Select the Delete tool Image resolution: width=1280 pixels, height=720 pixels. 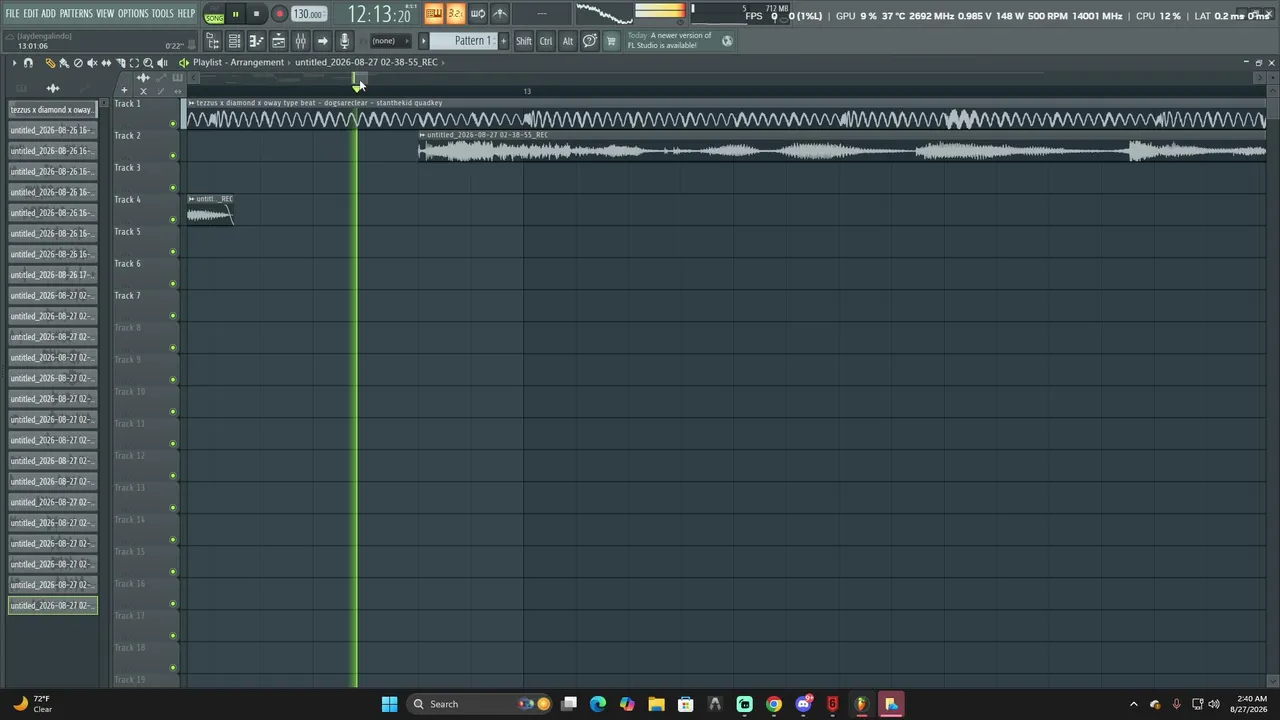pyautogui.click(x=78, y=63)
